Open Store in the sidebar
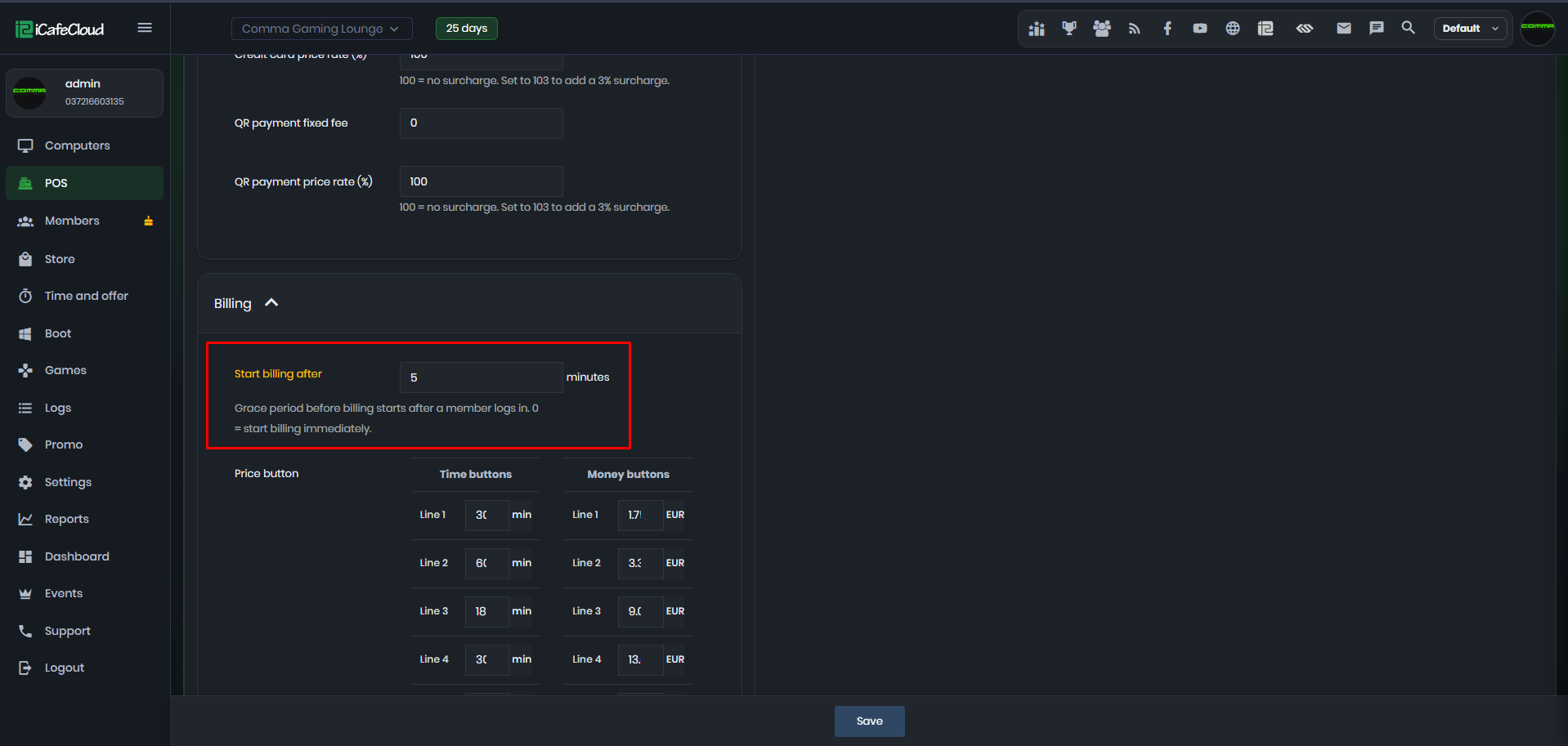This screenshot has height=746, width=1568. point(85,259)
